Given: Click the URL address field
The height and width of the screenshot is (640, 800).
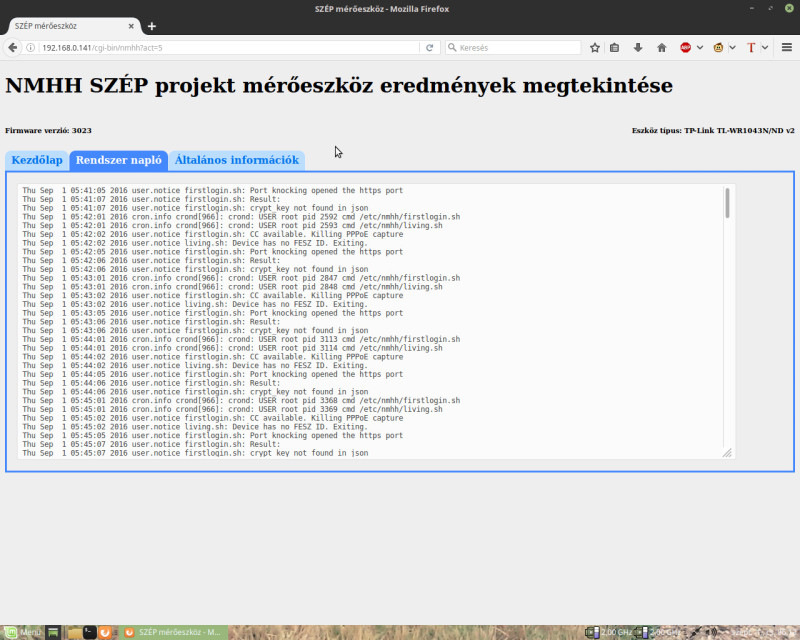Looking at the screenshot, I should point(229,47).
